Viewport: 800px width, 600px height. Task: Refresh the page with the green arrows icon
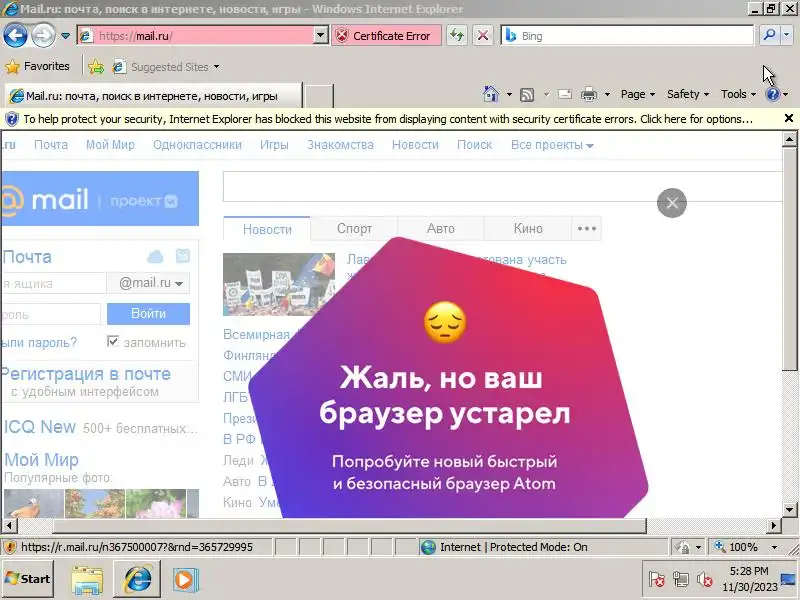point(457,36)
